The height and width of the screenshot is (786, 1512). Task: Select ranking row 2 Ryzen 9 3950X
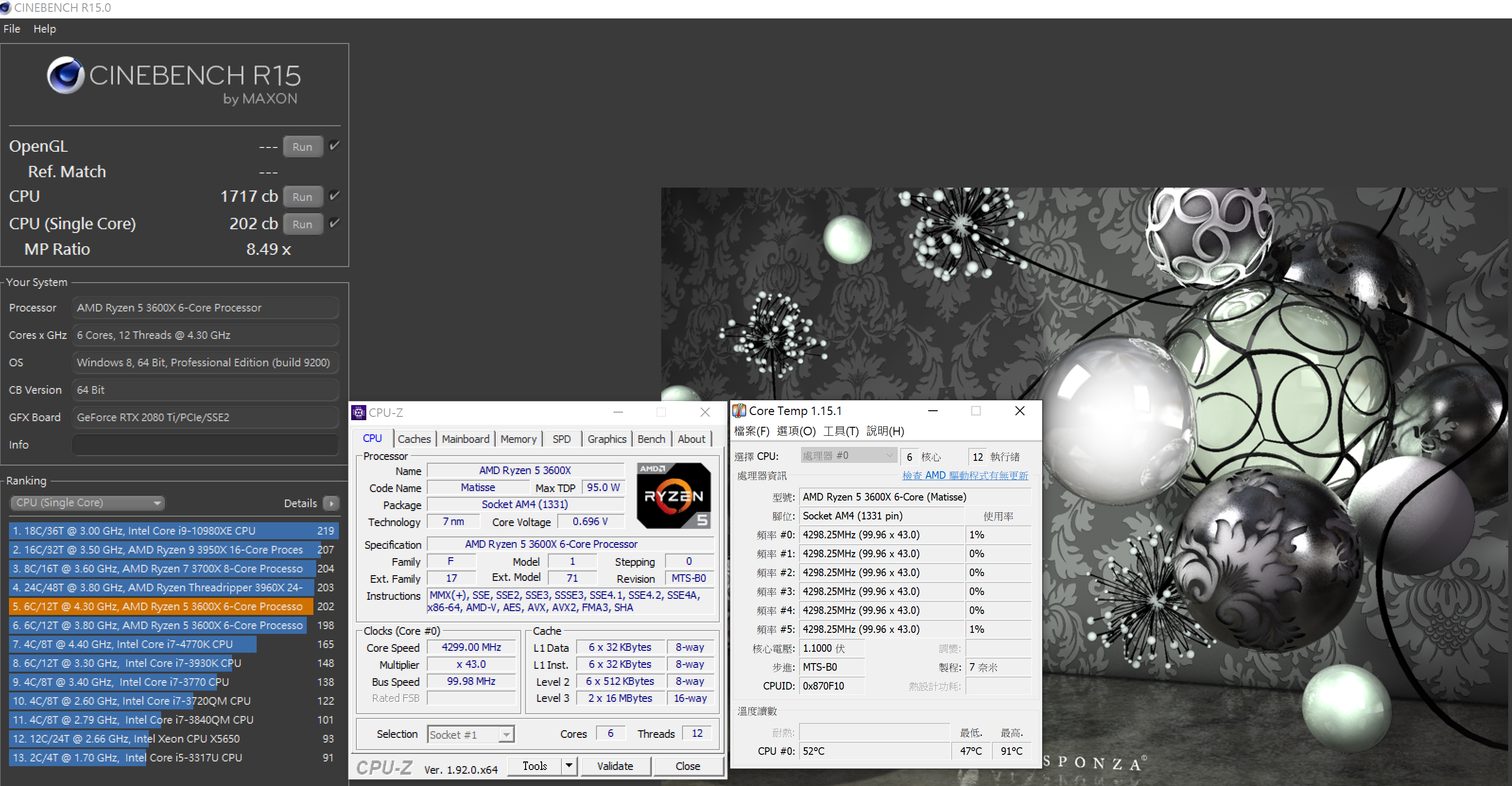pos(174,549)
